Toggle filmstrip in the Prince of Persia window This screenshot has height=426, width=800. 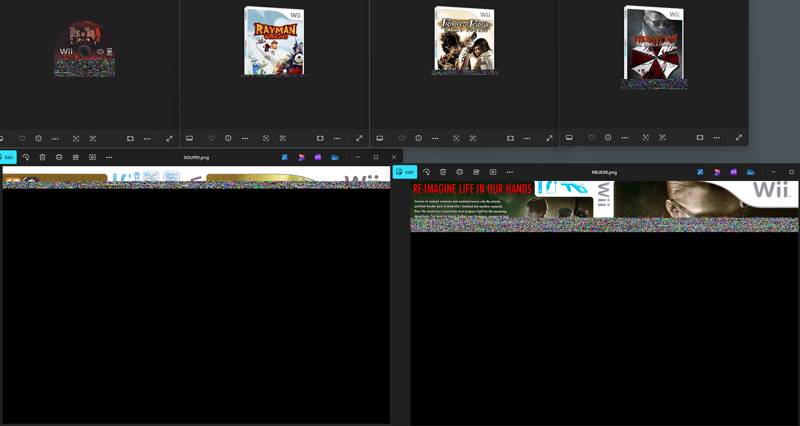coord(380,138)
